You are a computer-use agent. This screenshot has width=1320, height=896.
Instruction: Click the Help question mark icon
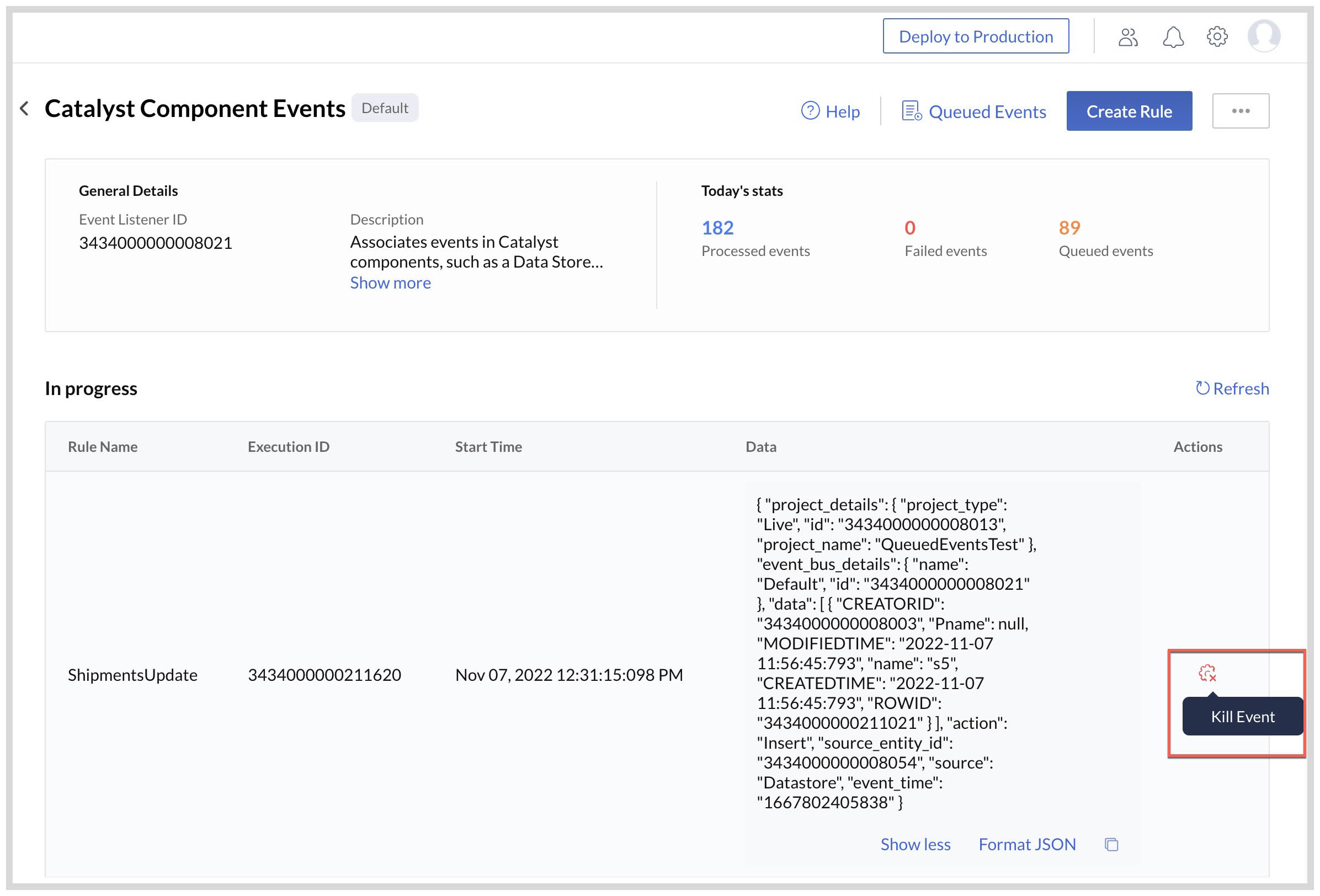click(x=810, y=111)
